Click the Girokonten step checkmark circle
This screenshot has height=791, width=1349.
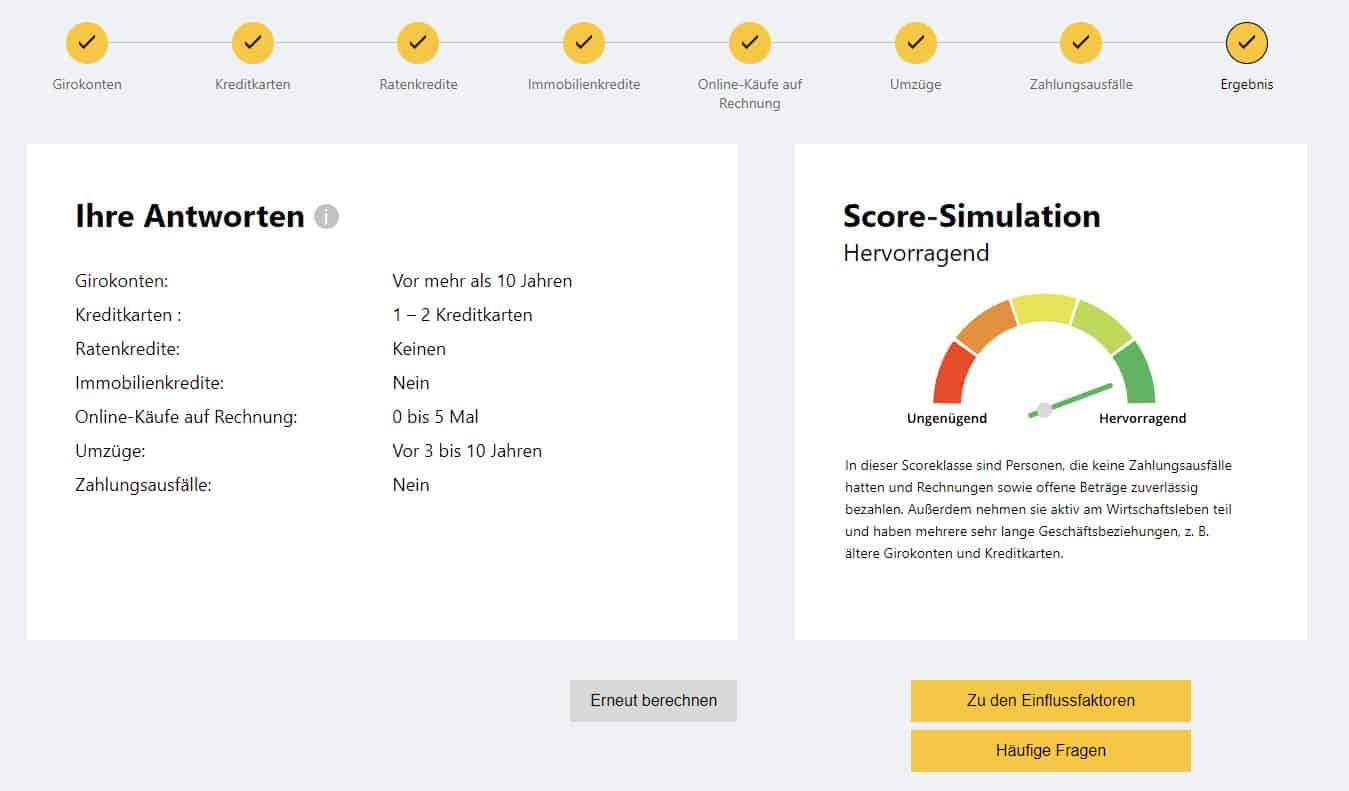[87, 42]
